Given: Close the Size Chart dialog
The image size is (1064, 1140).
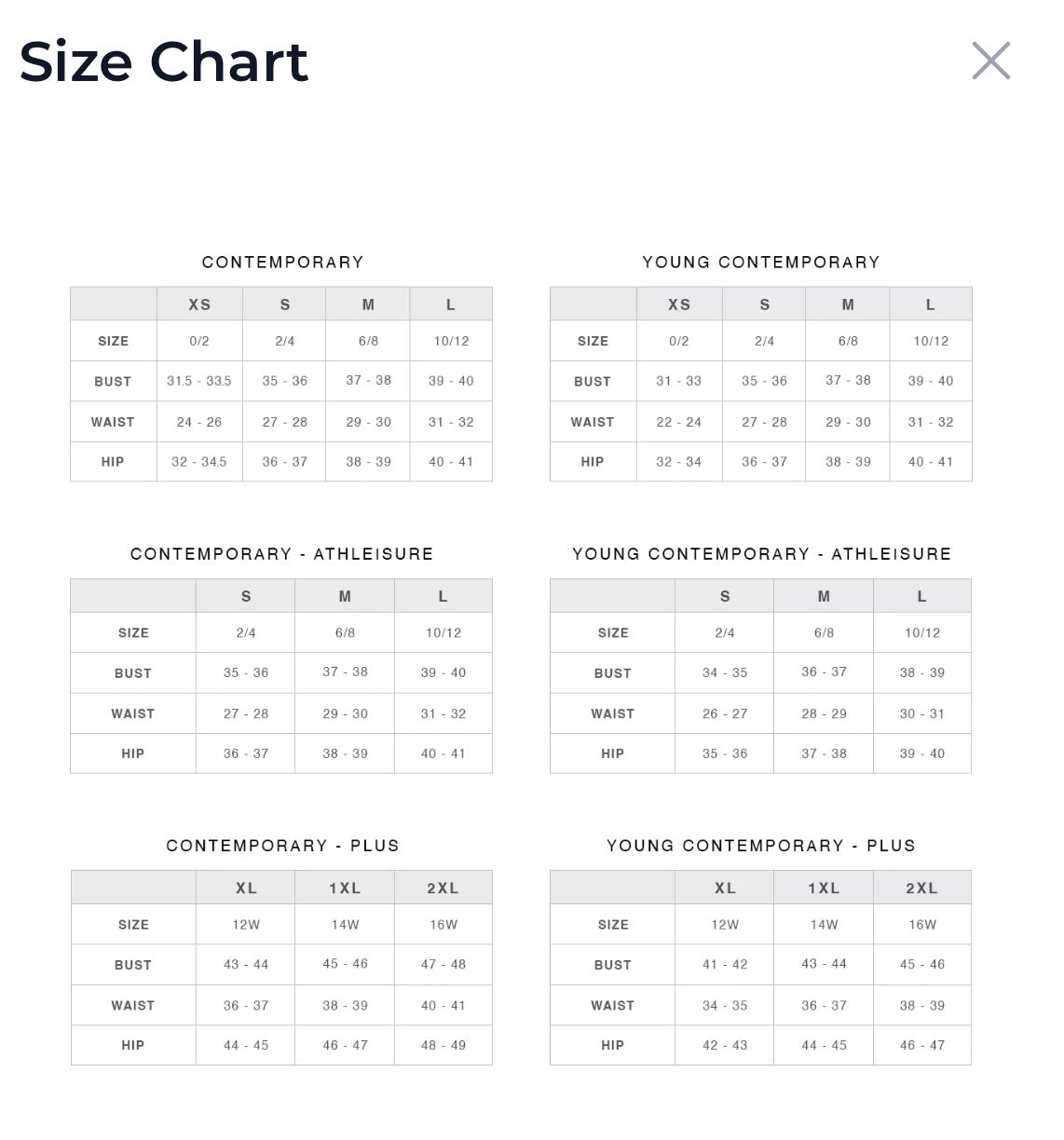Looking at the screenshot, I should tap(990, 61).
